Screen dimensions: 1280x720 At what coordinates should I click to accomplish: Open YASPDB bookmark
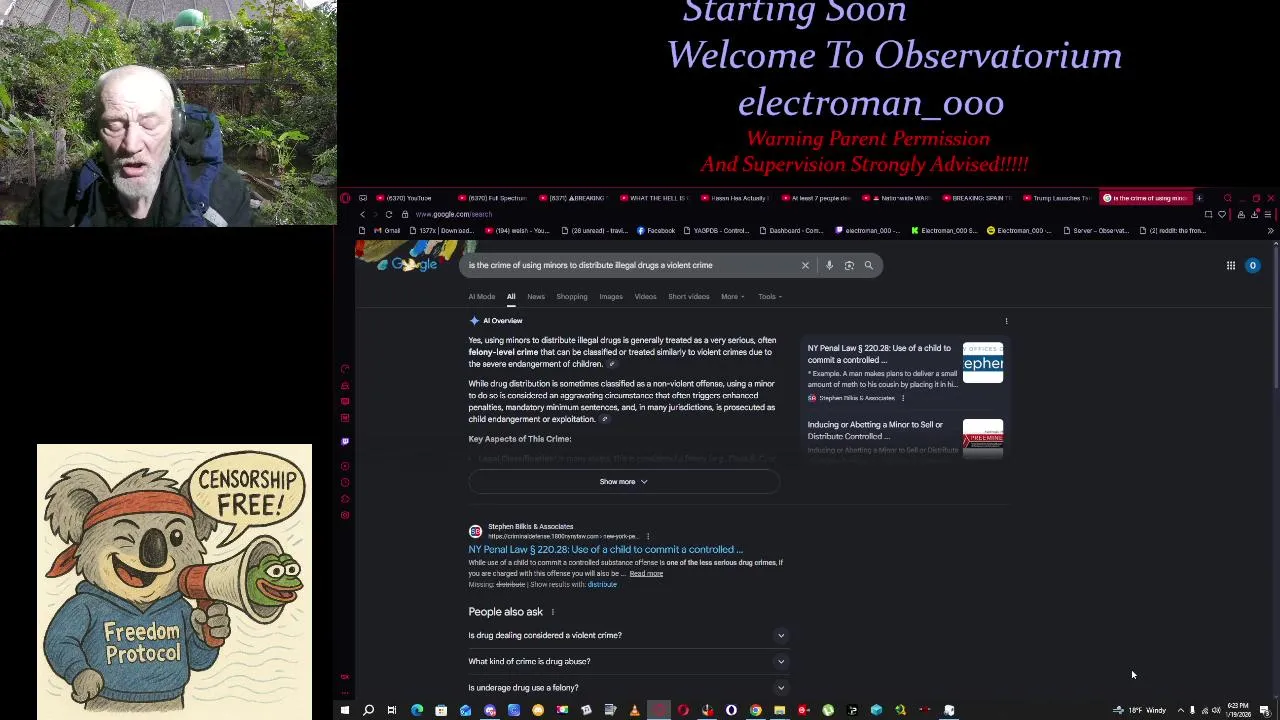pyautogui.click(x=716, y=231)
